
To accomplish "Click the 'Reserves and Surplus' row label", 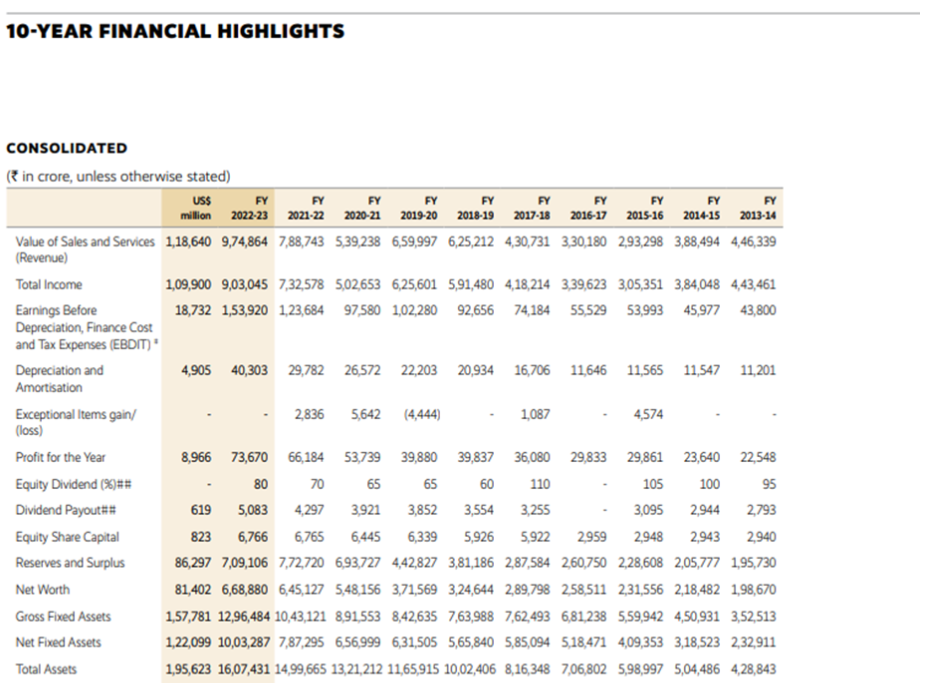I will coord(70,563).
